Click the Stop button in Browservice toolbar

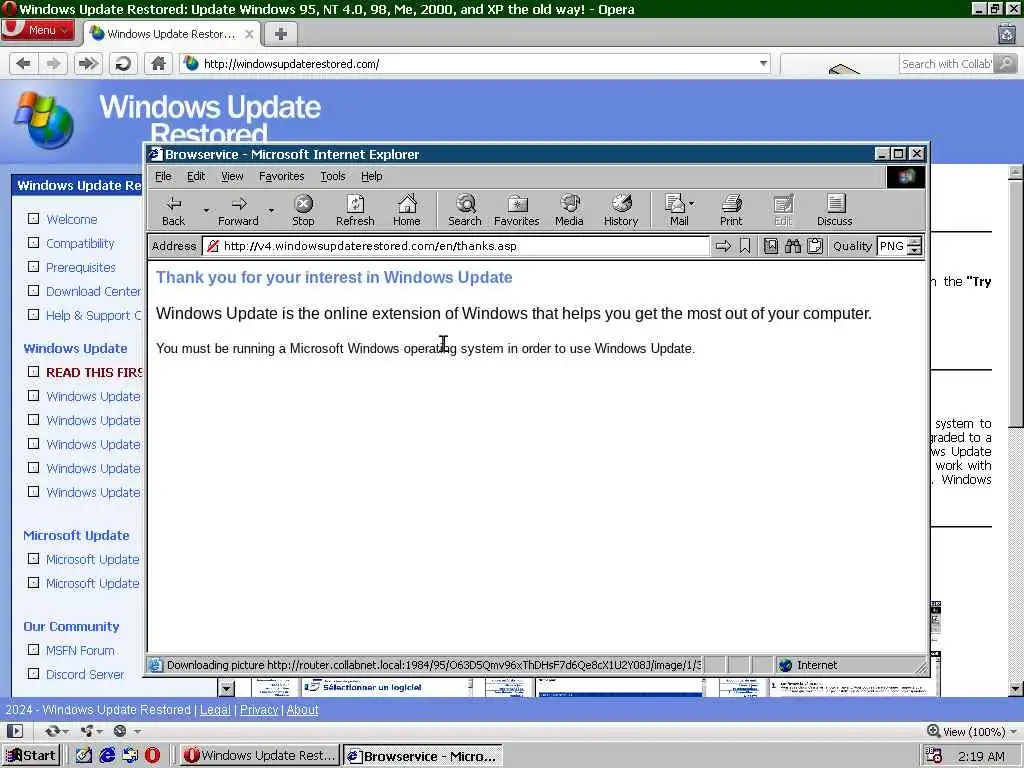303,210
